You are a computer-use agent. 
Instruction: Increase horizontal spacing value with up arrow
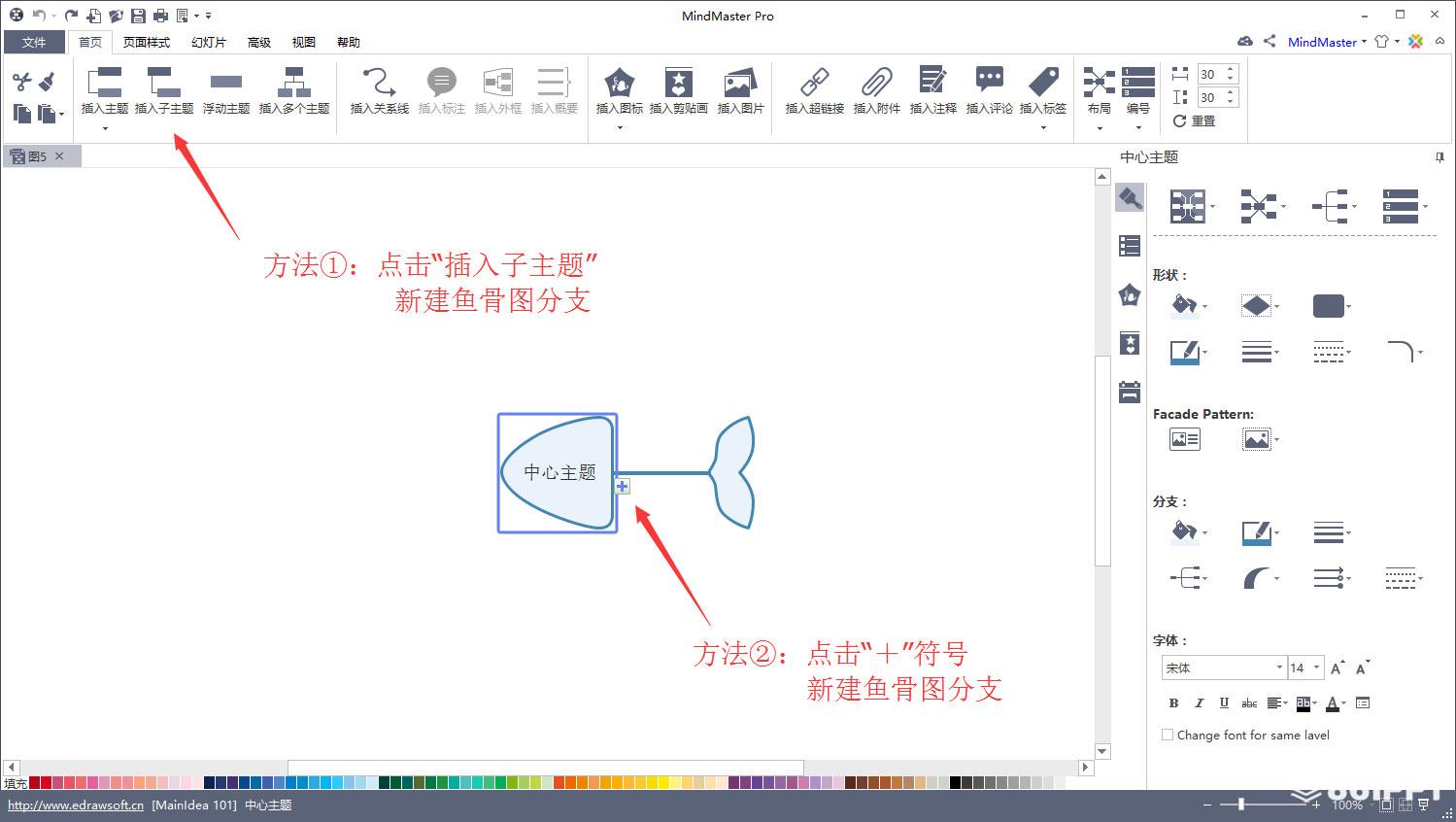(1231, 70)
